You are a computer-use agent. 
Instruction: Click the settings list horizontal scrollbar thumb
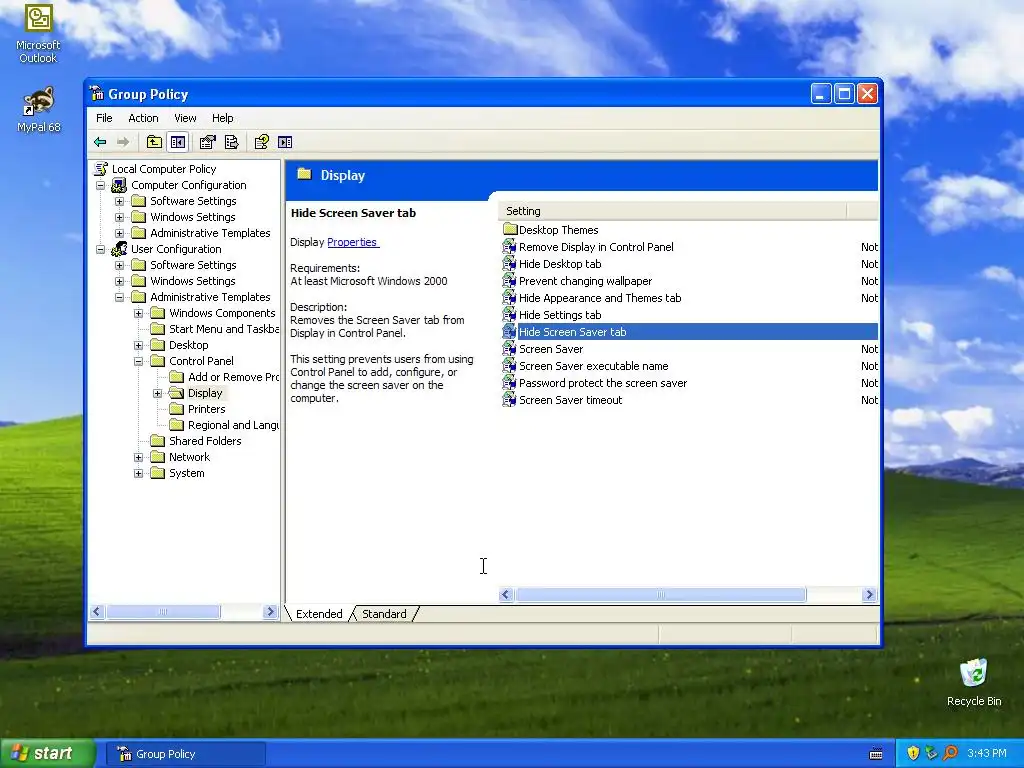click(x=661, y=594)
